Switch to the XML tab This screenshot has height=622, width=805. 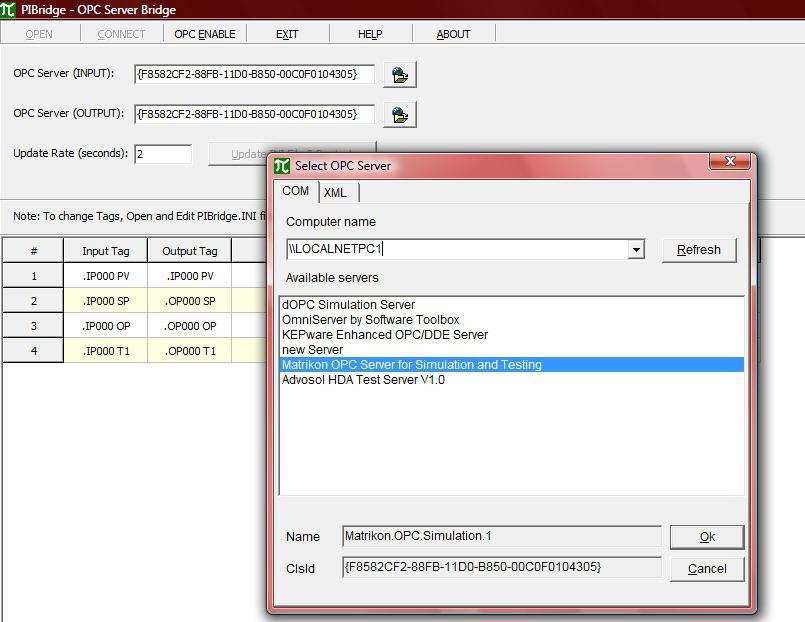click(x=338, y=193)
